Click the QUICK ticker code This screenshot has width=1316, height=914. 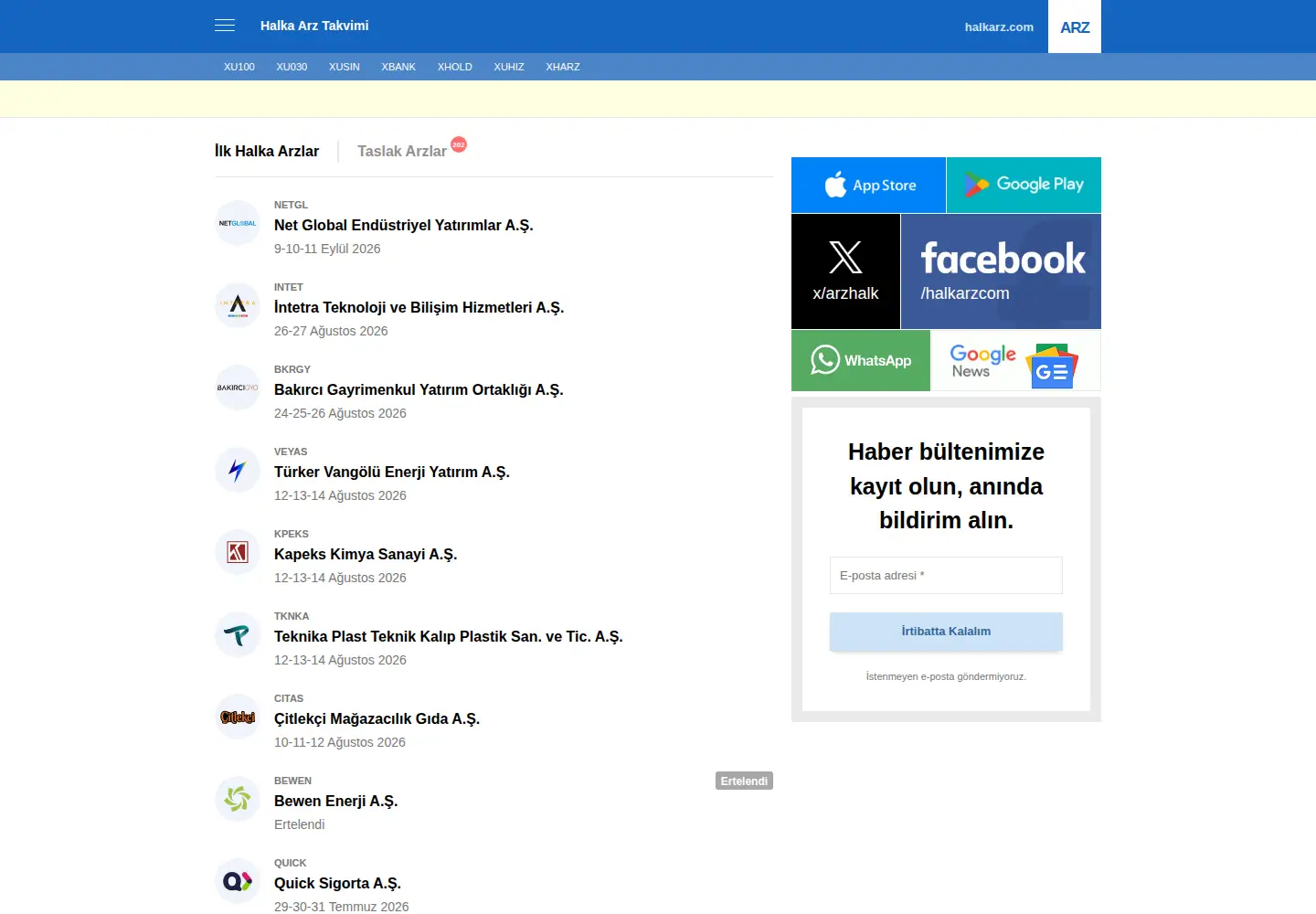[291, 863]
